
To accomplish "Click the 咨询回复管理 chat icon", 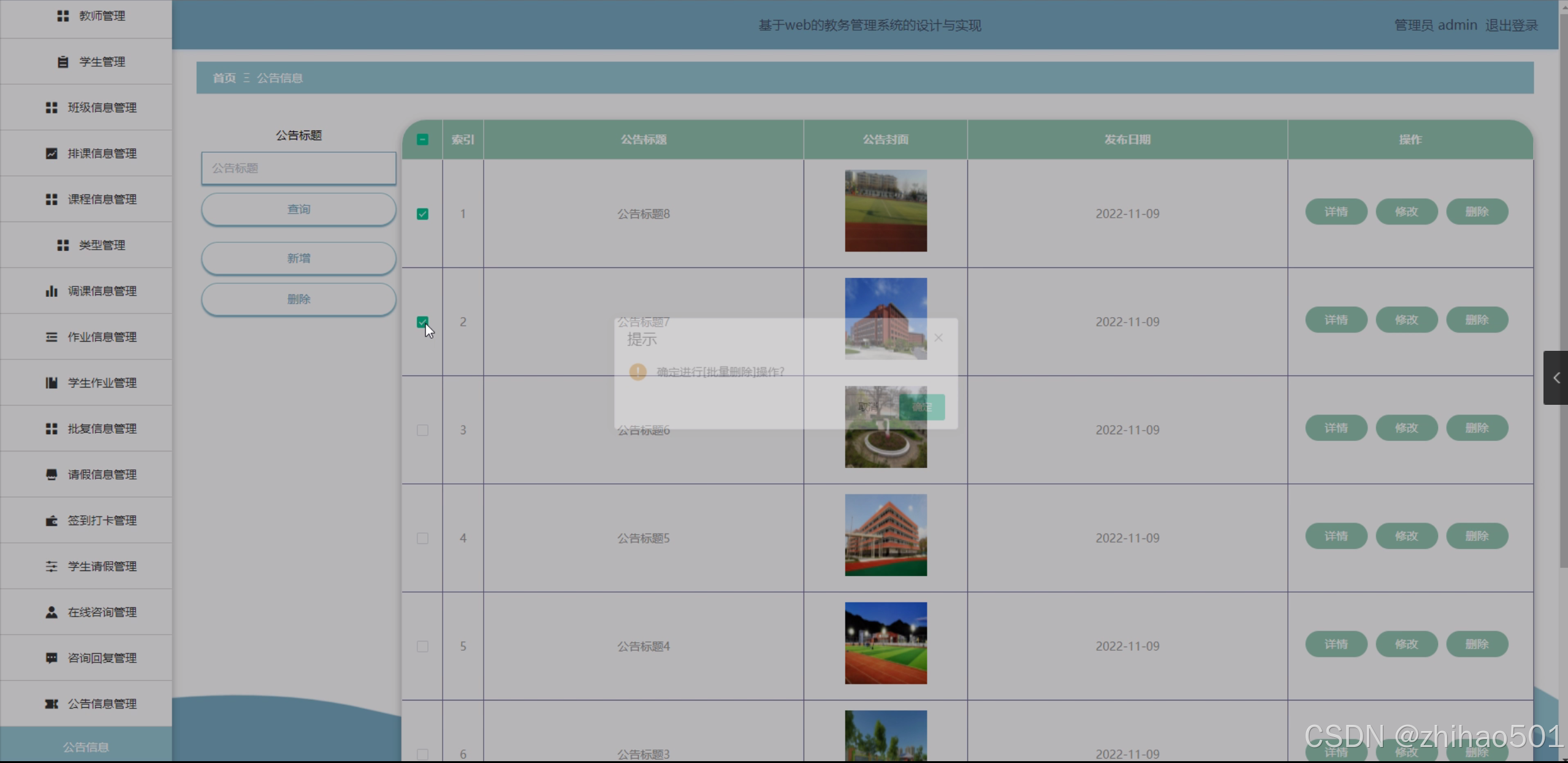I will tap(51, 658).
